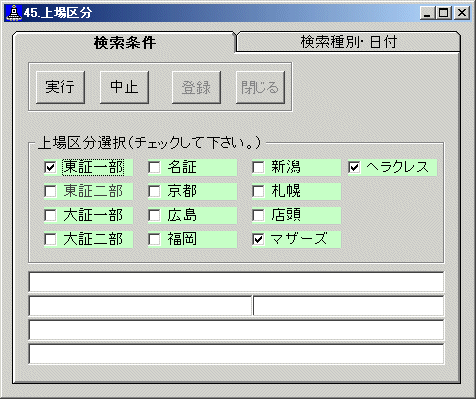Enable the 札幌 checkbox
The width and height of the screenshot is (476, 399).
258,191
